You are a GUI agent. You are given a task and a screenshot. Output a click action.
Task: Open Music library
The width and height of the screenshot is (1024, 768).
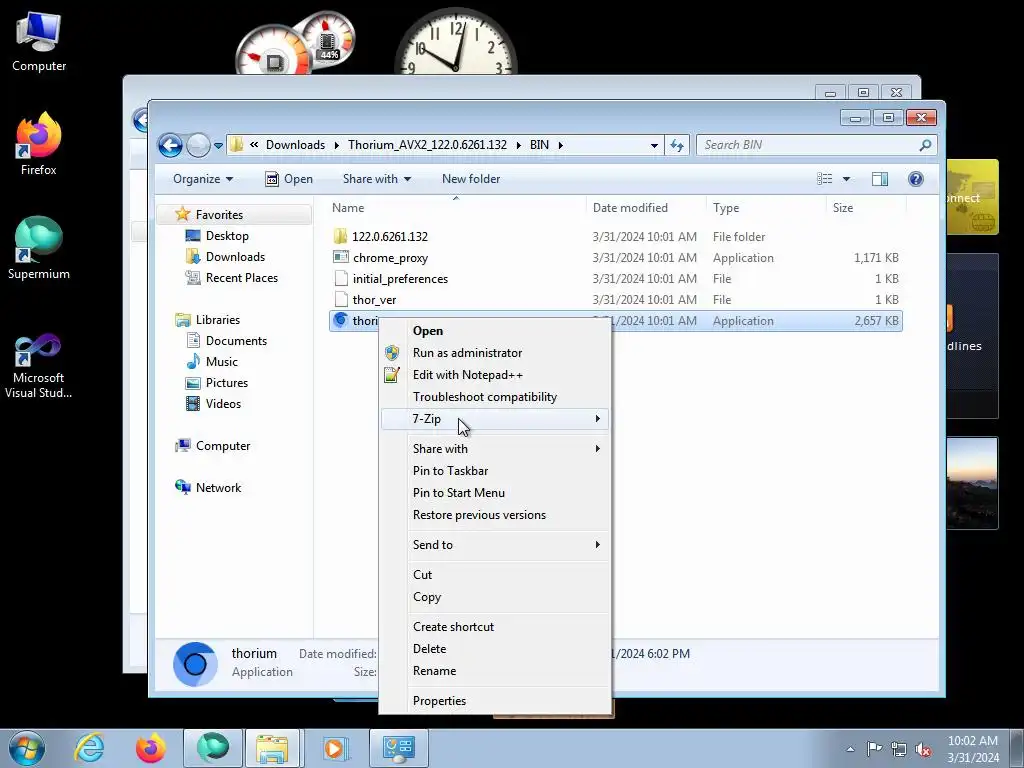(x=221, y=362)
